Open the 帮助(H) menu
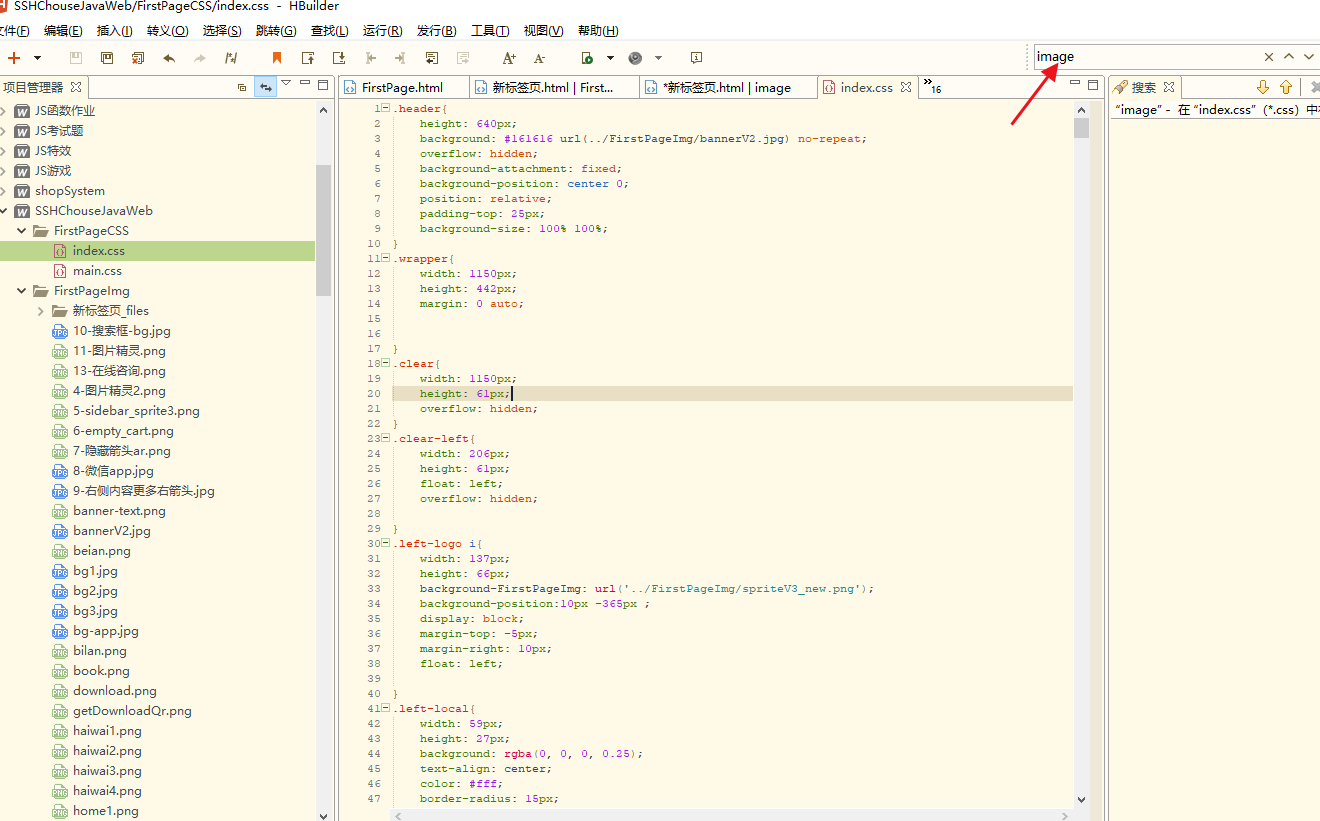This screenshot has width=1320, height=821. coord(598,31)
